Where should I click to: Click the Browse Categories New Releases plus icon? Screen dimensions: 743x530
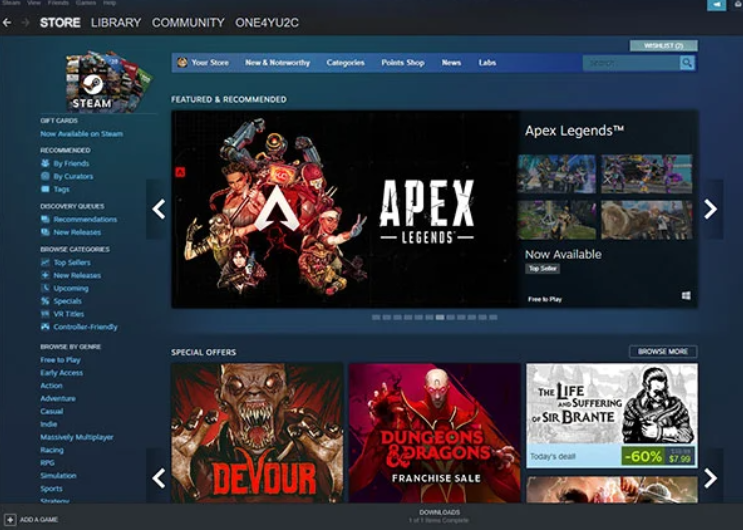tap(45, 275)
